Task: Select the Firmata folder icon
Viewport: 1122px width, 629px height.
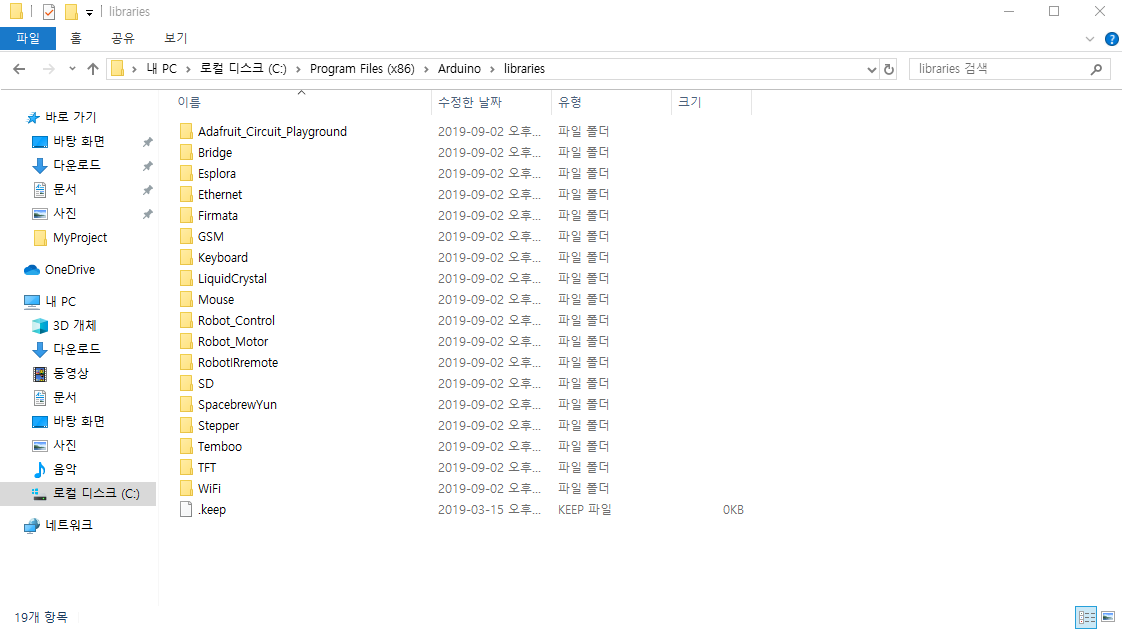Action: tap(186, 215)
